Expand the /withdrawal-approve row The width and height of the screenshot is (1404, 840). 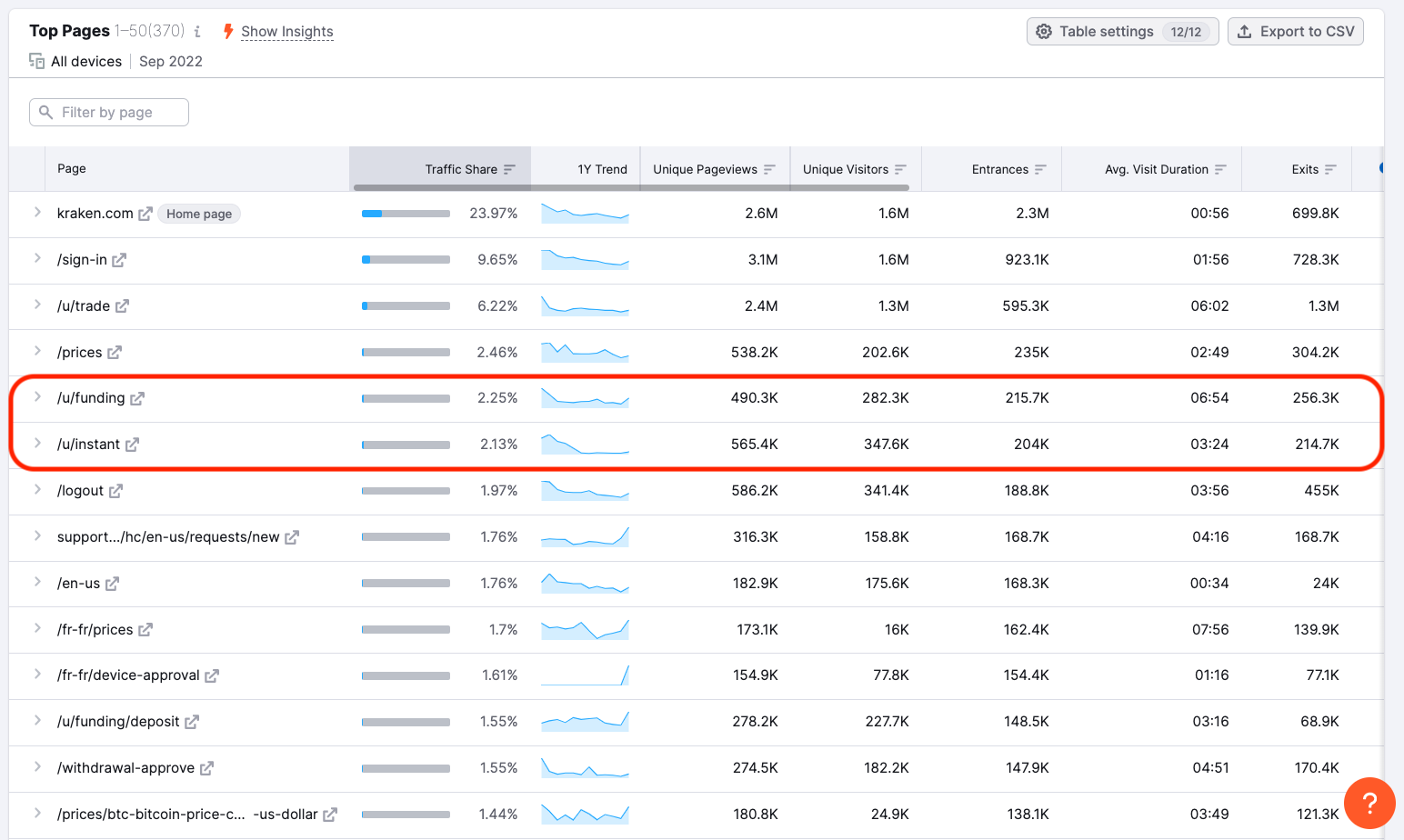coord(37,766)
